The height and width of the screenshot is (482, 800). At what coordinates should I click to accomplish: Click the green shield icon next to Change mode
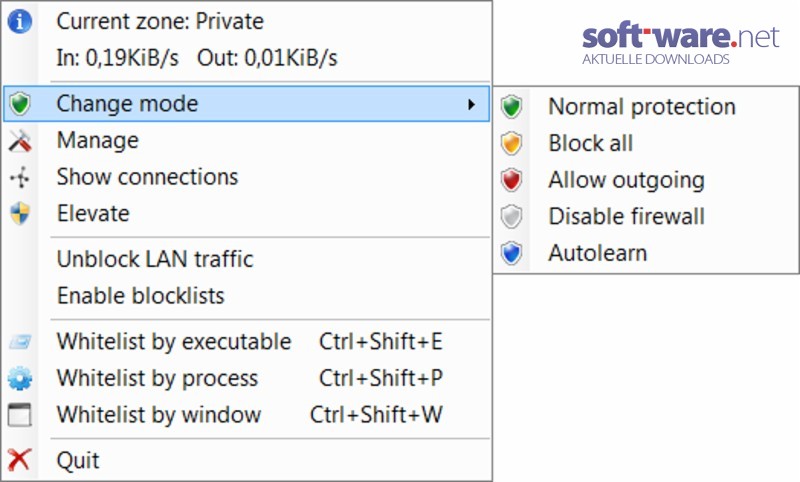click(20, 104)
